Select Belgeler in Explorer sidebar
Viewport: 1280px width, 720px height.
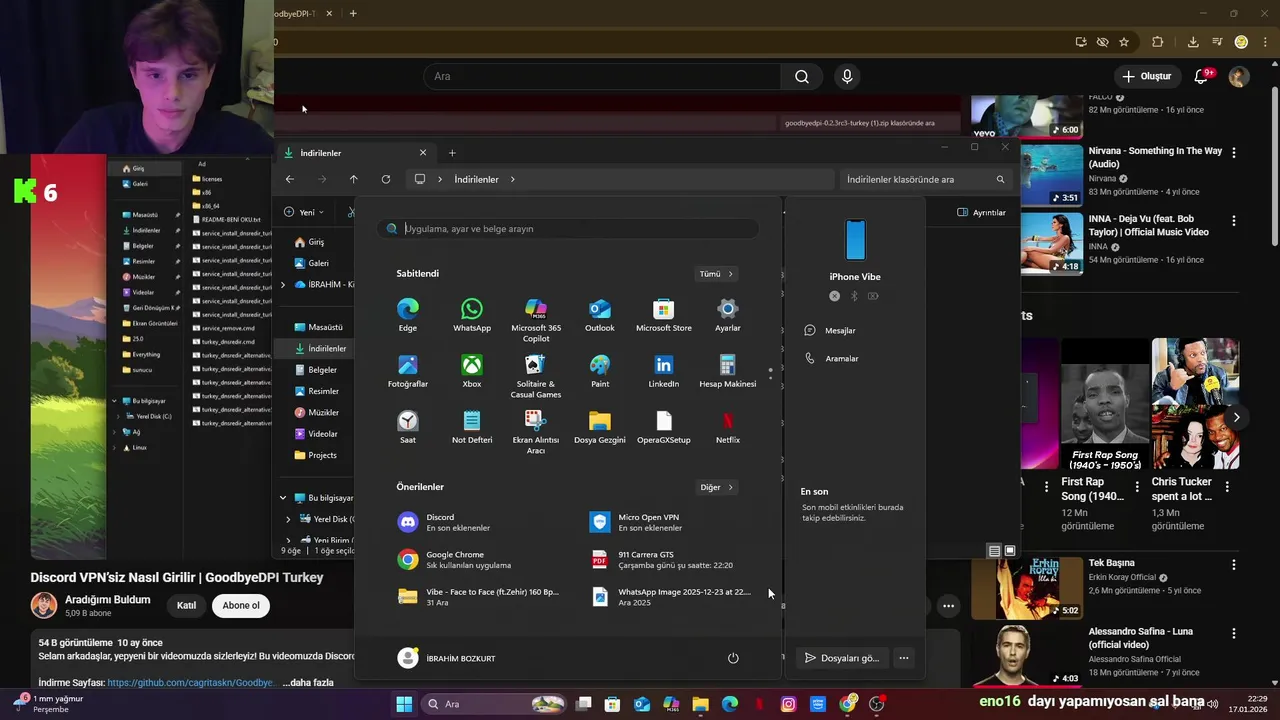tap(315, 370)
